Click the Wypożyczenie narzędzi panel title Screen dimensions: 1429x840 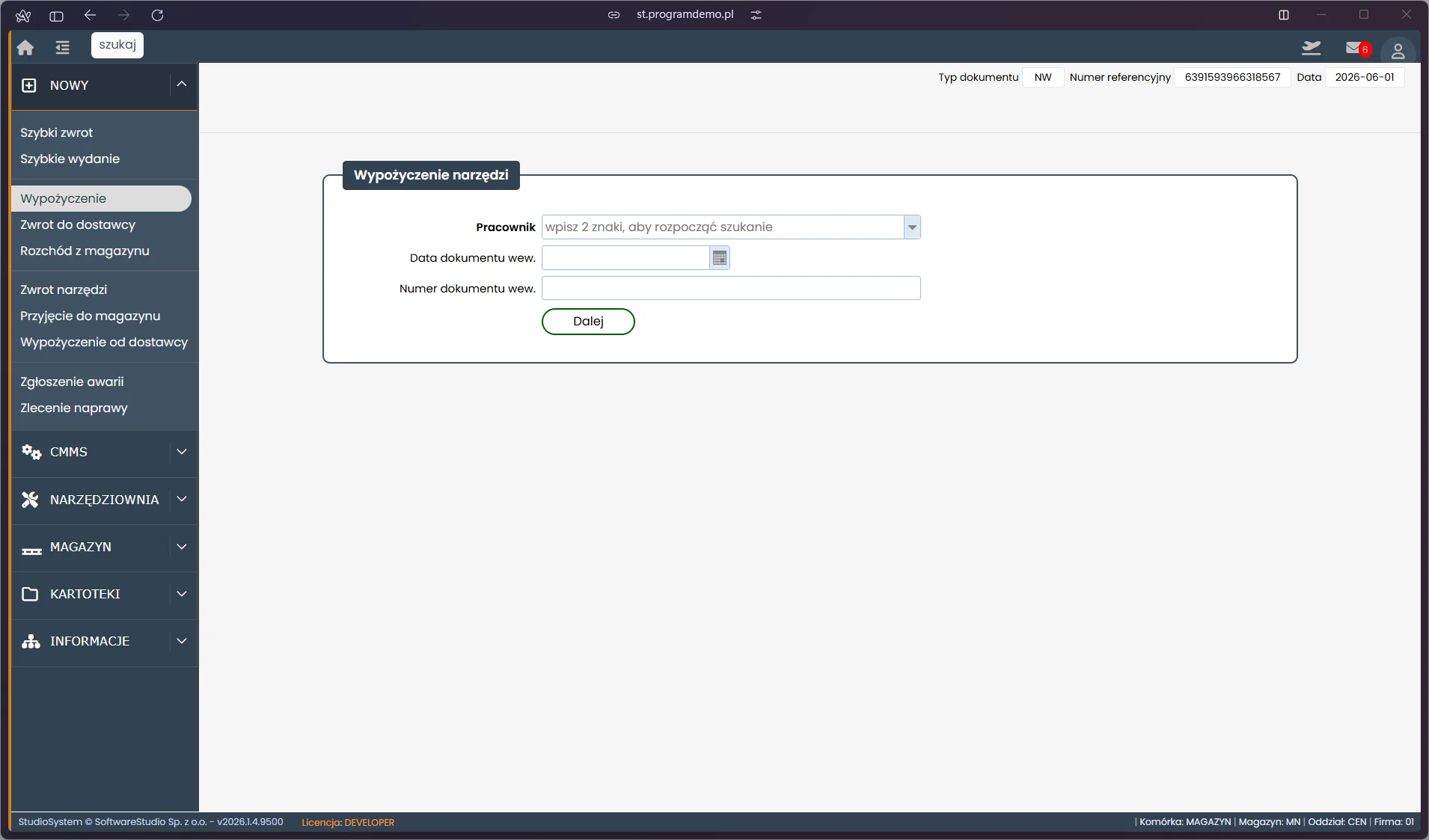click(431, 175)
